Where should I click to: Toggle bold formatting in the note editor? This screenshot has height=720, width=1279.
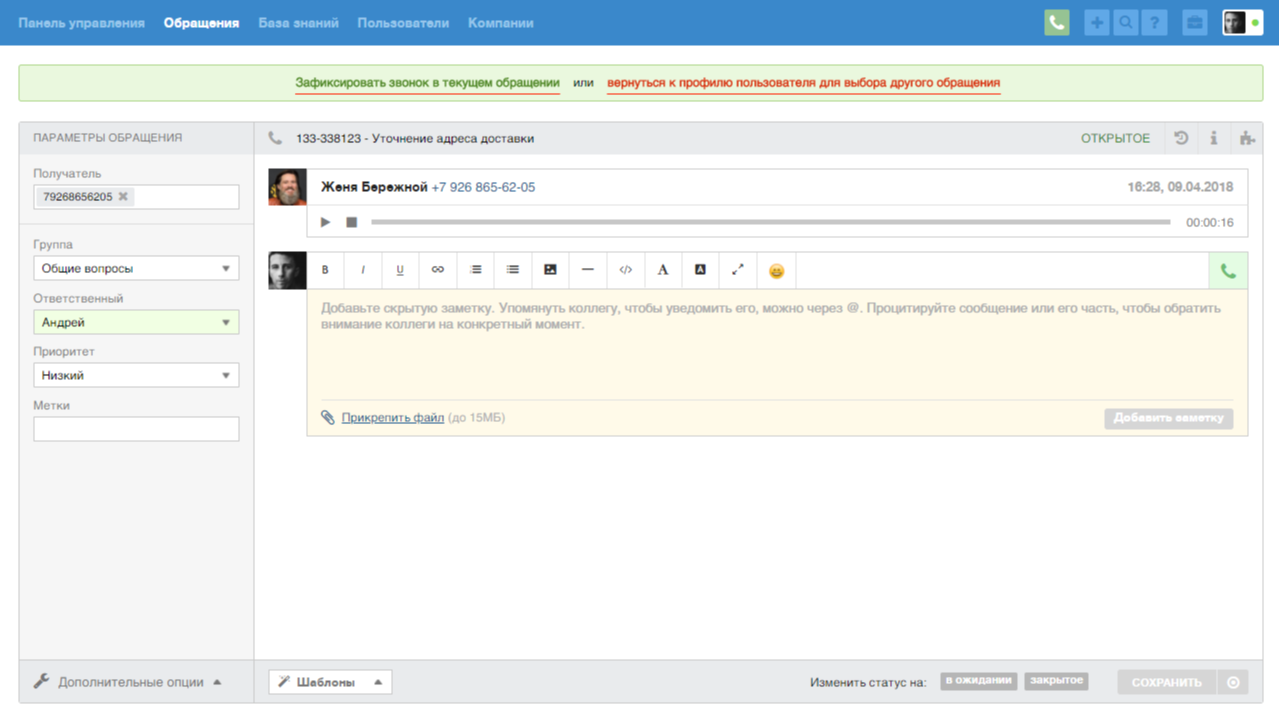(x=324, y=269)
